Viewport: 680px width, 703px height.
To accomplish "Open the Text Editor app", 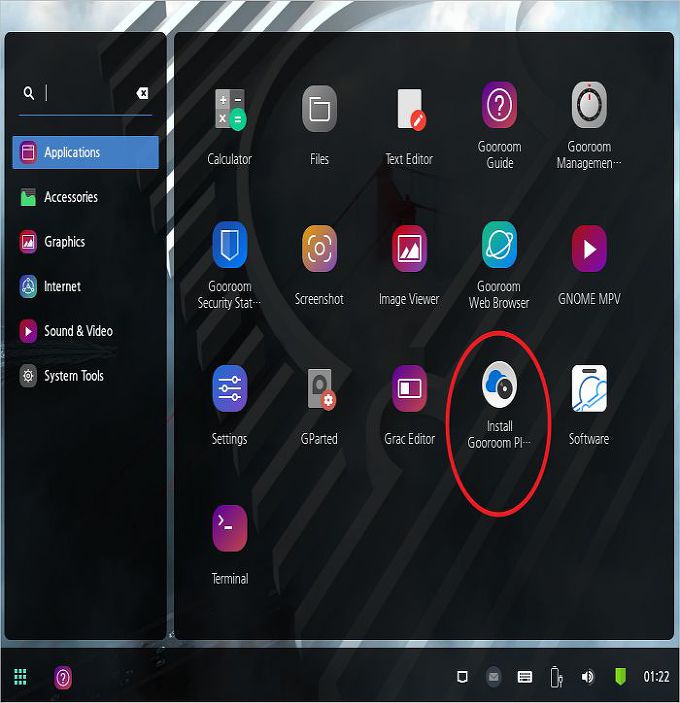I will click(x=409, y=109).
